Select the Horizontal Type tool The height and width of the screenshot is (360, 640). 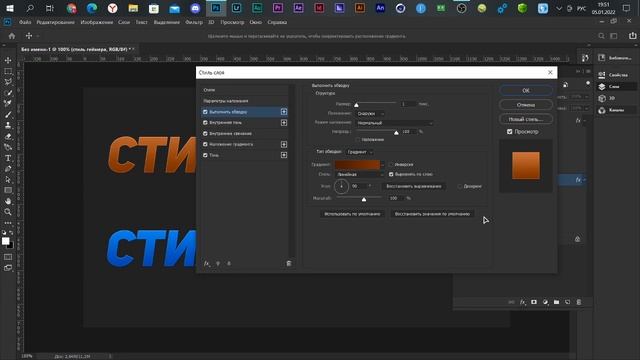pyautogui.click(x=8, y=158)
